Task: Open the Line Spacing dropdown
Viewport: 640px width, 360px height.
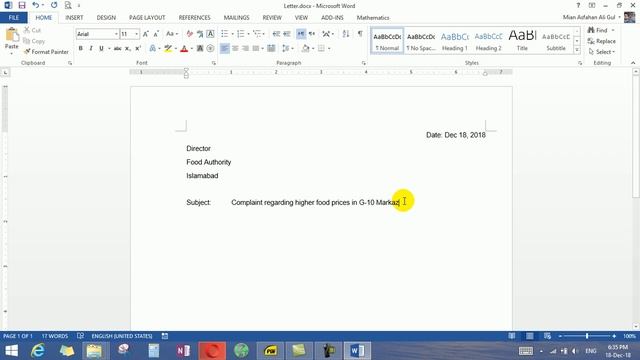Action: 288,49
